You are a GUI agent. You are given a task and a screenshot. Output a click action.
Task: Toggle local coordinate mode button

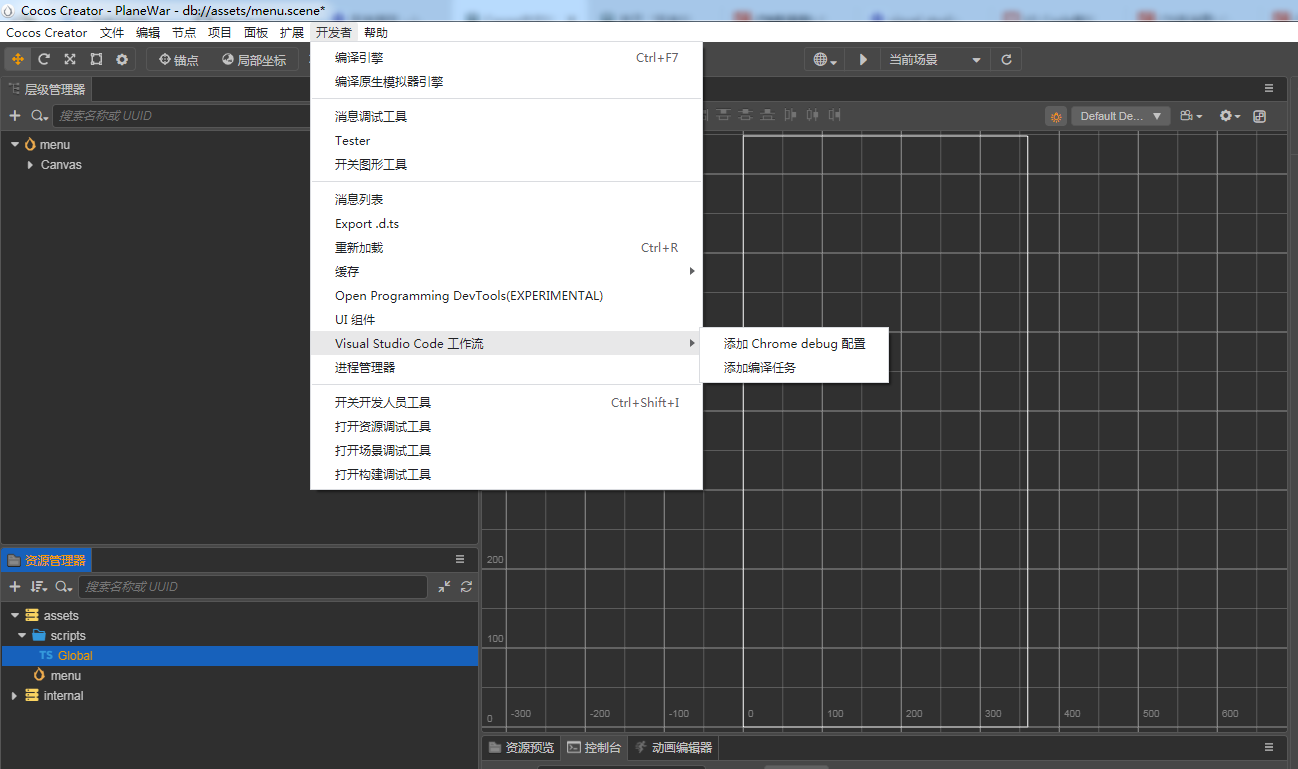coord(254,60)
